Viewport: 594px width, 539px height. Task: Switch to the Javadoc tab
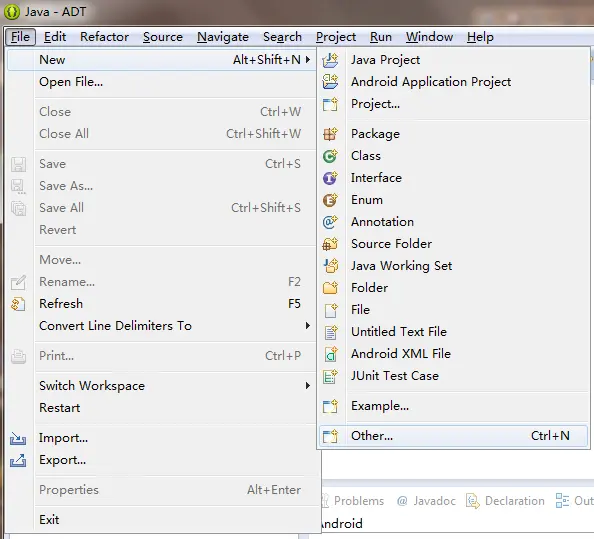click(x=426, y=501)
